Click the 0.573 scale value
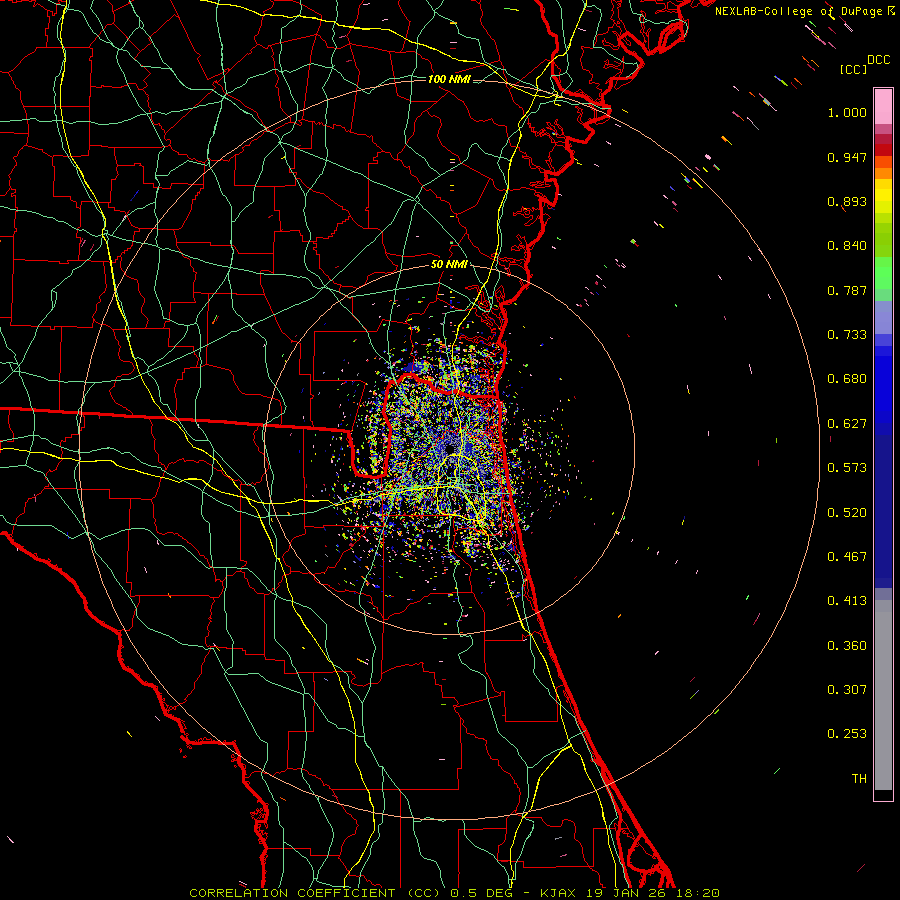This screenshot has height=900, width=900. [x=847, y=468]
